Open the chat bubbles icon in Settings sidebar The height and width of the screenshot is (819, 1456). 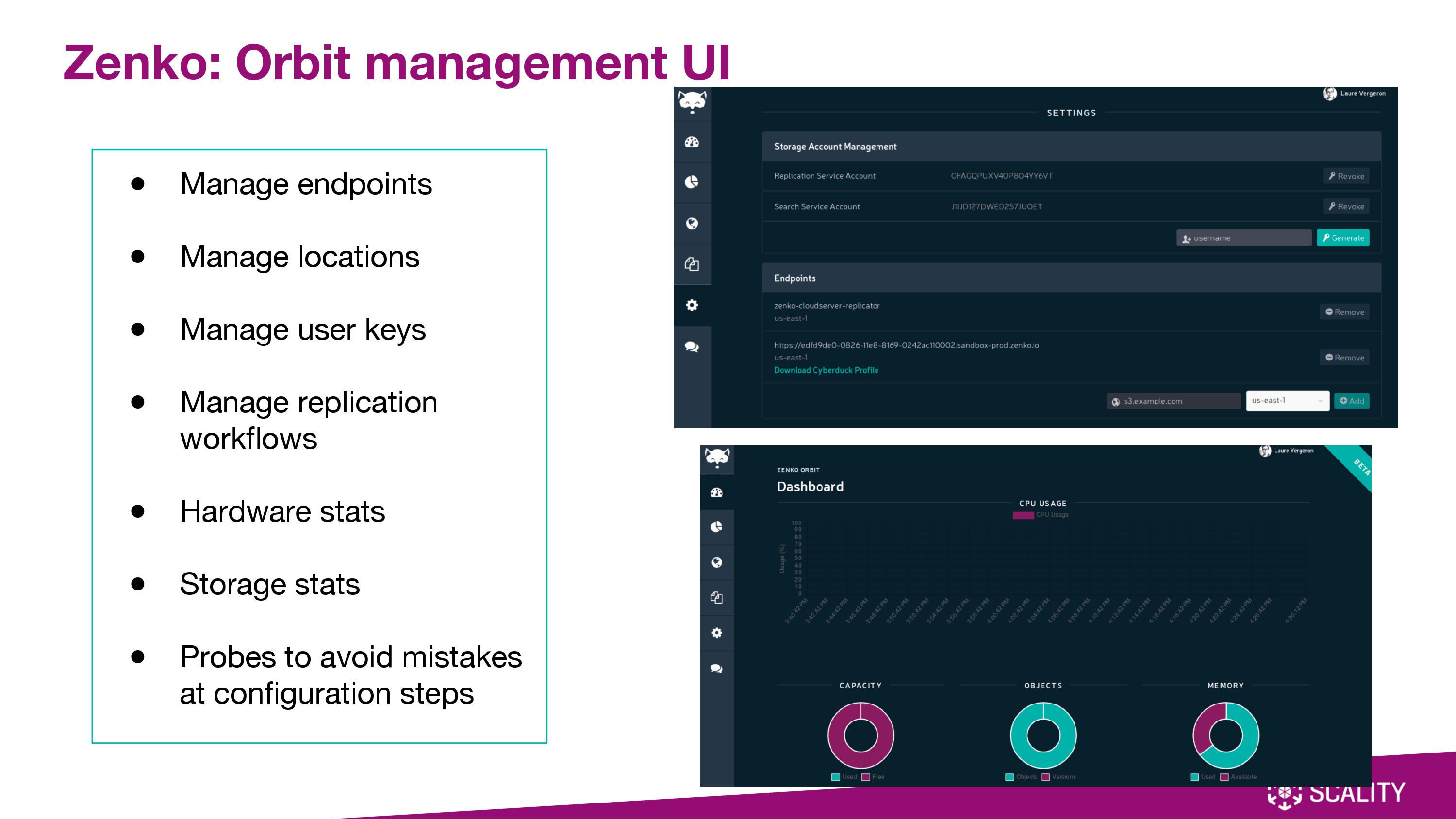coord(692,346)
